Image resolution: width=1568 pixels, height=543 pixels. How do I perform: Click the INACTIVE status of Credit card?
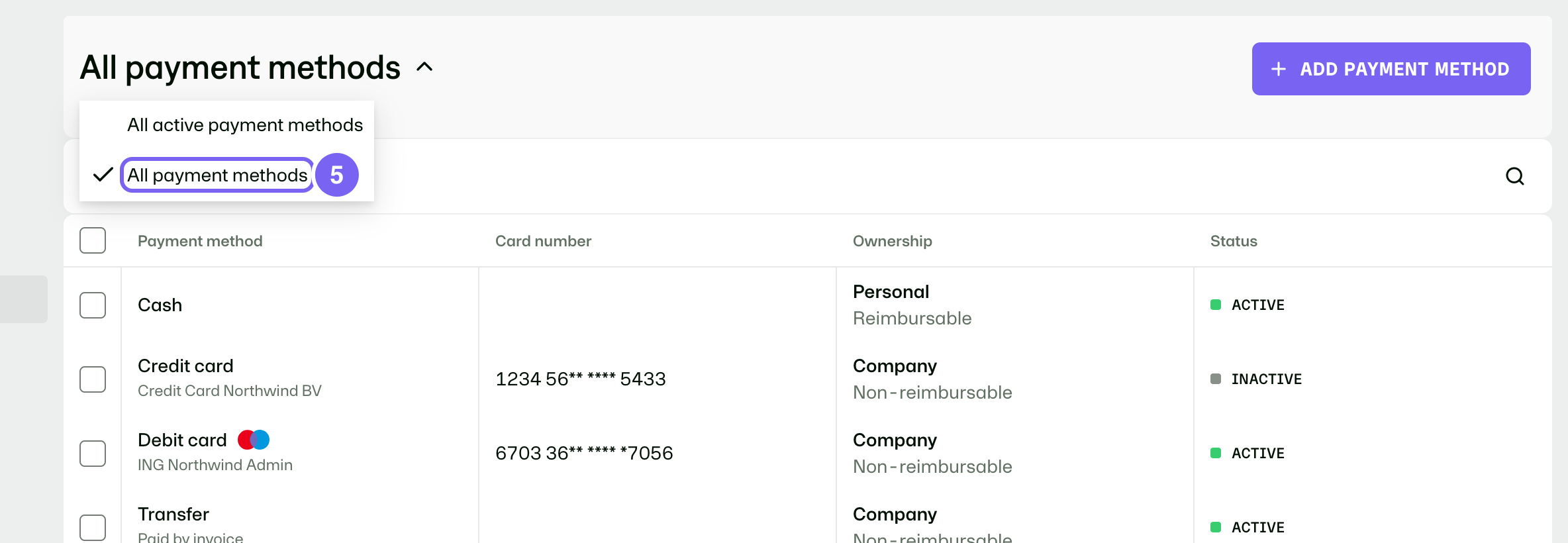click(x=1256, y=379)
